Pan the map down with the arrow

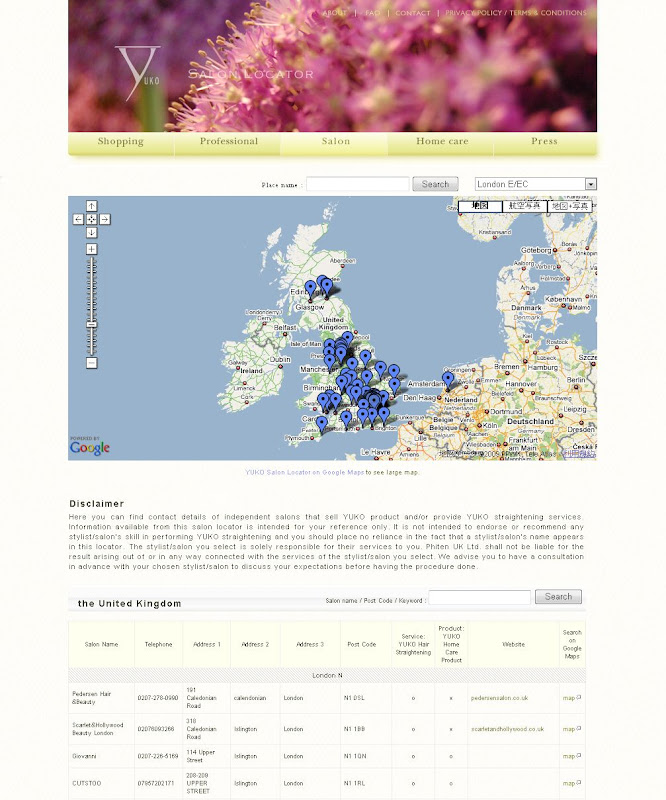click(91, 233)
